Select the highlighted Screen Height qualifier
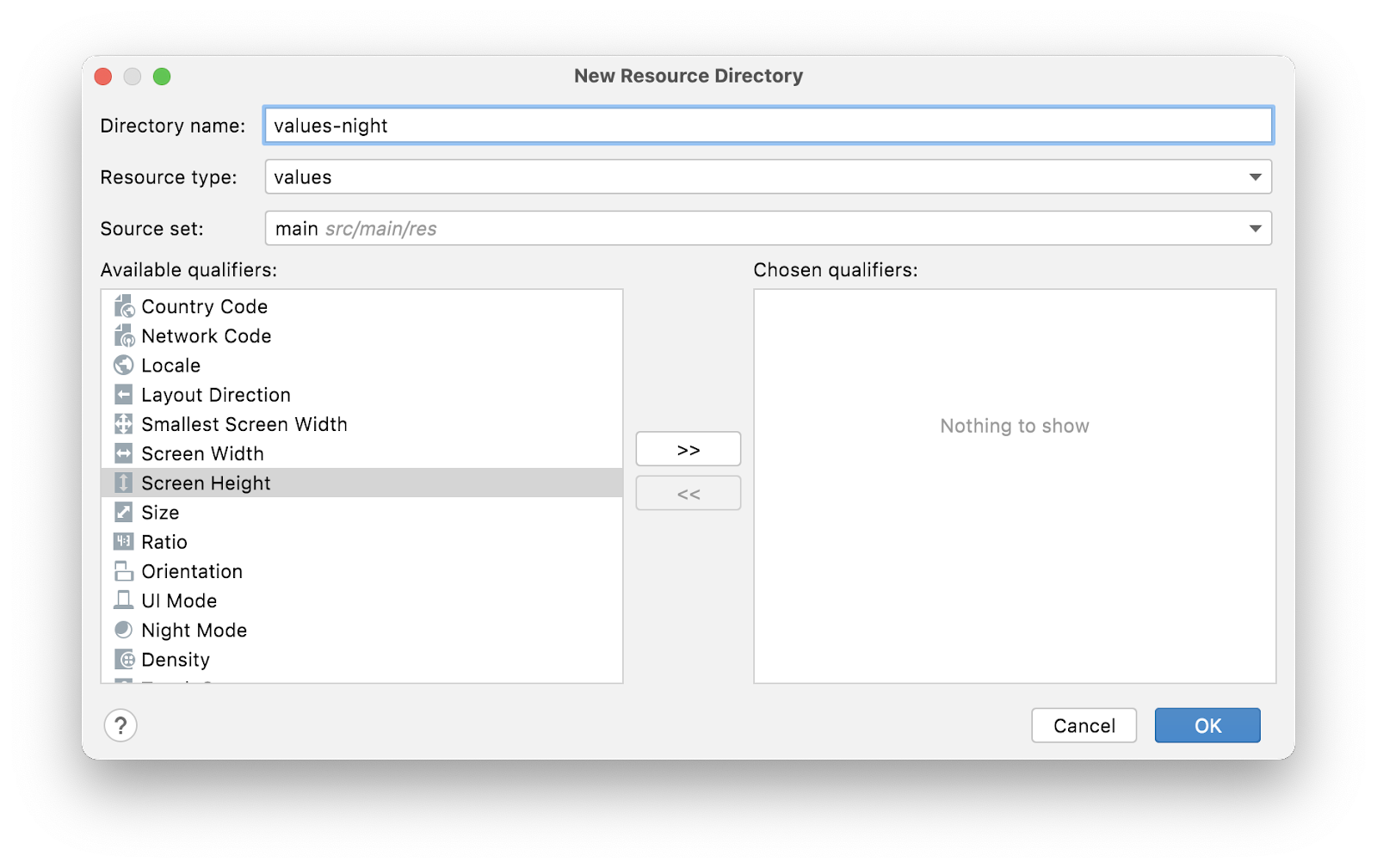The height and width of the screenshot is (868, 1377). [x=206, y=483]
